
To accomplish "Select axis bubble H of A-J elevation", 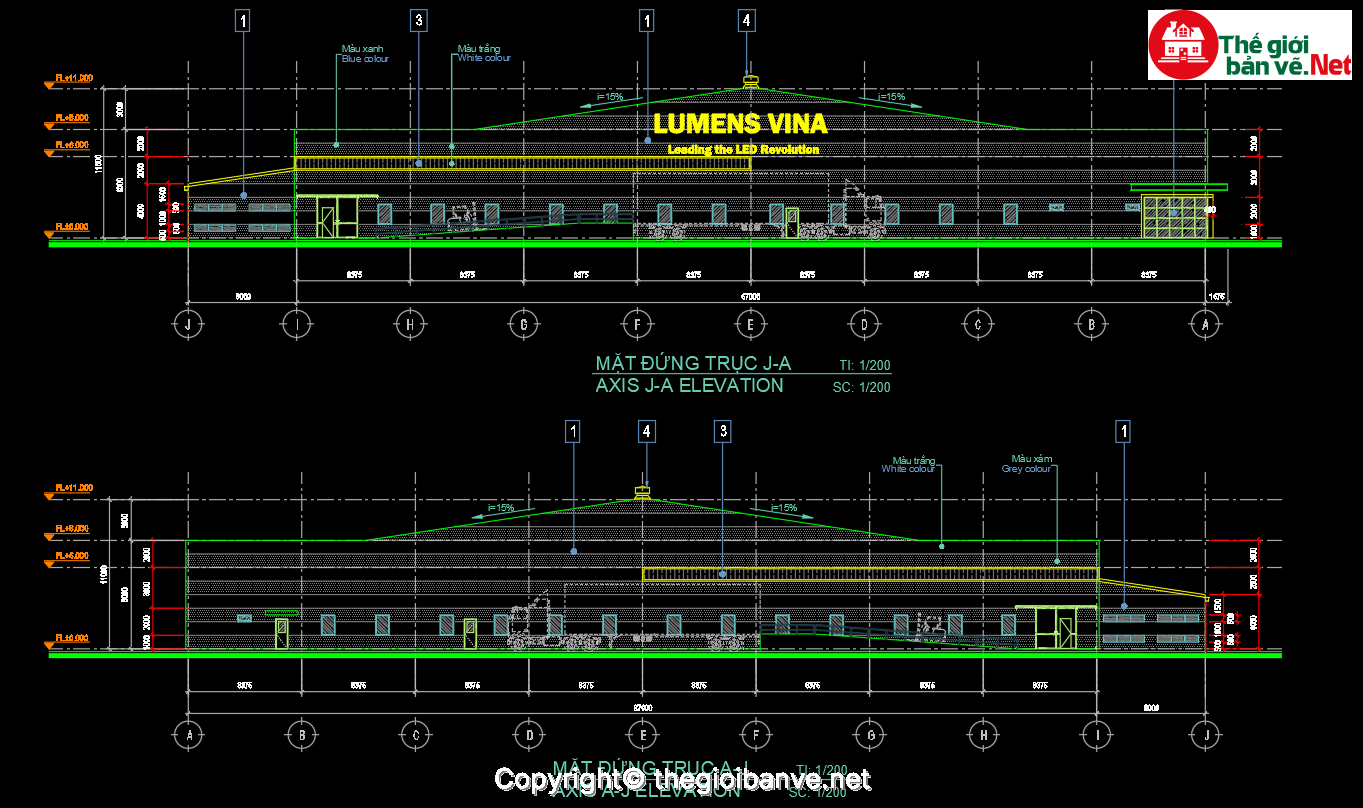I will [x=985, y=735].
